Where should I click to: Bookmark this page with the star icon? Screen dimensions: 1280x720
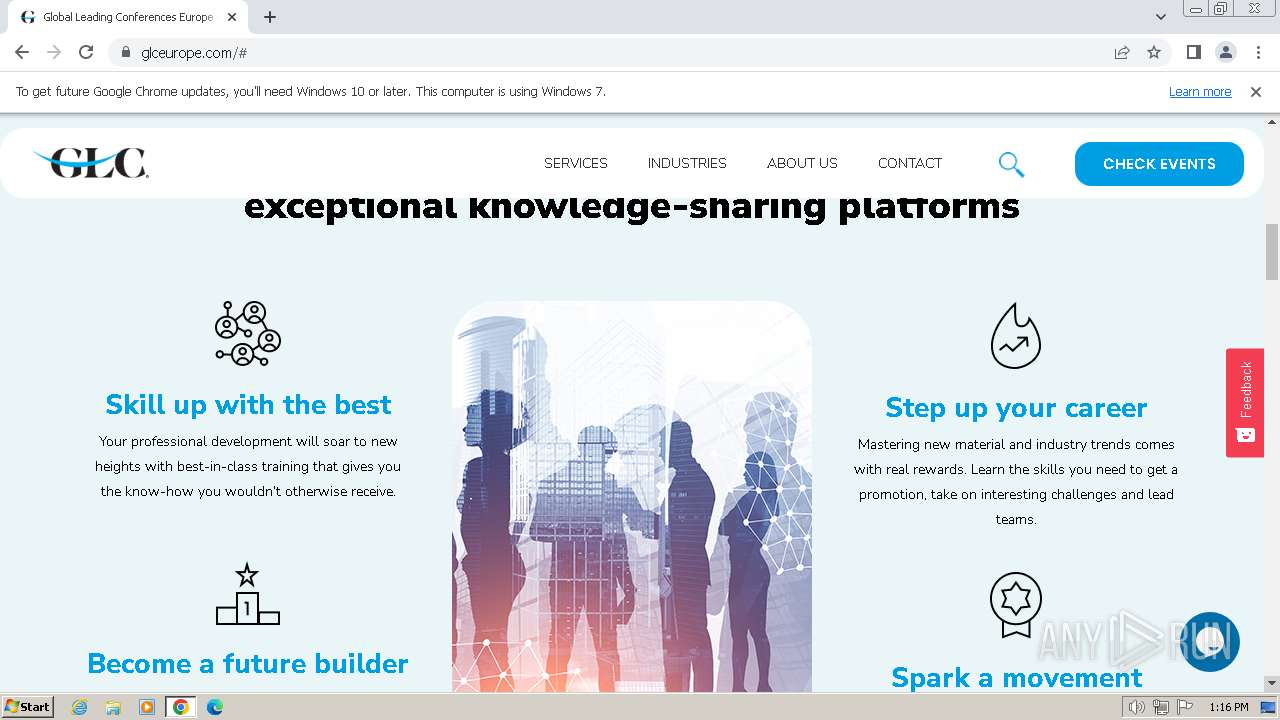click(x=1154, y=52)
